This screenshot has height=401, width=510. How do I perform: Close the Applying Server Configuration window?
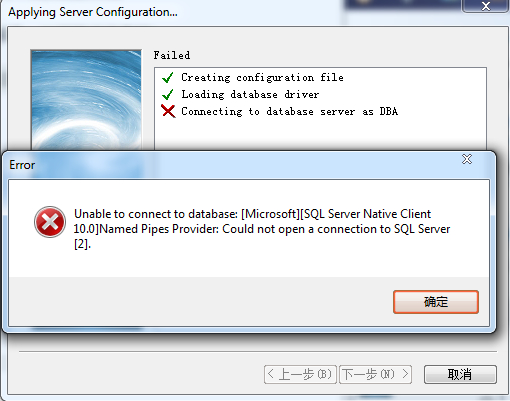[x=486, y=6]
